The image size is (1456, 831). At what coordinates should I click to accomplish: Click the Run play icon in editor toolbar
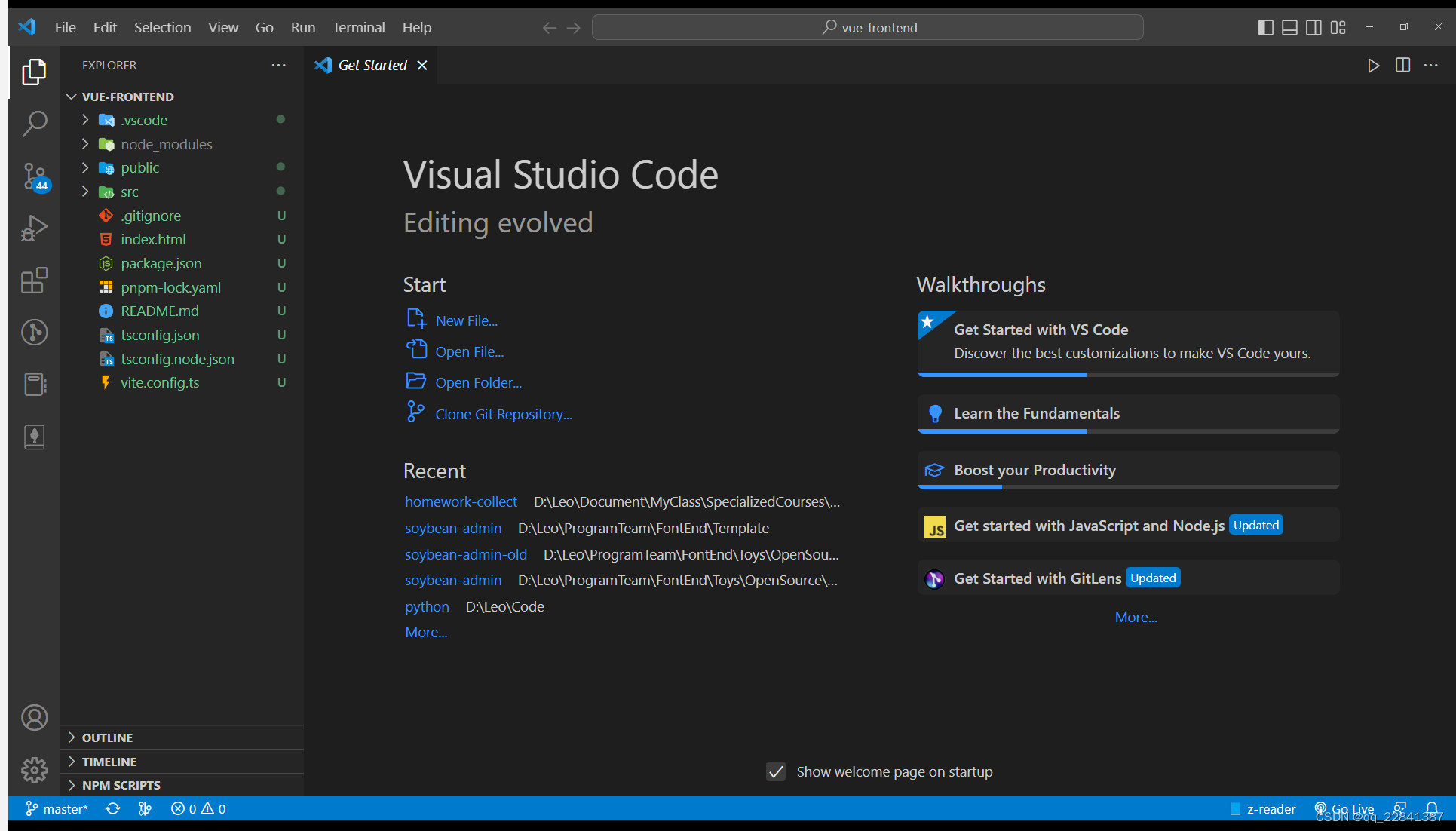pos(1374,66)
